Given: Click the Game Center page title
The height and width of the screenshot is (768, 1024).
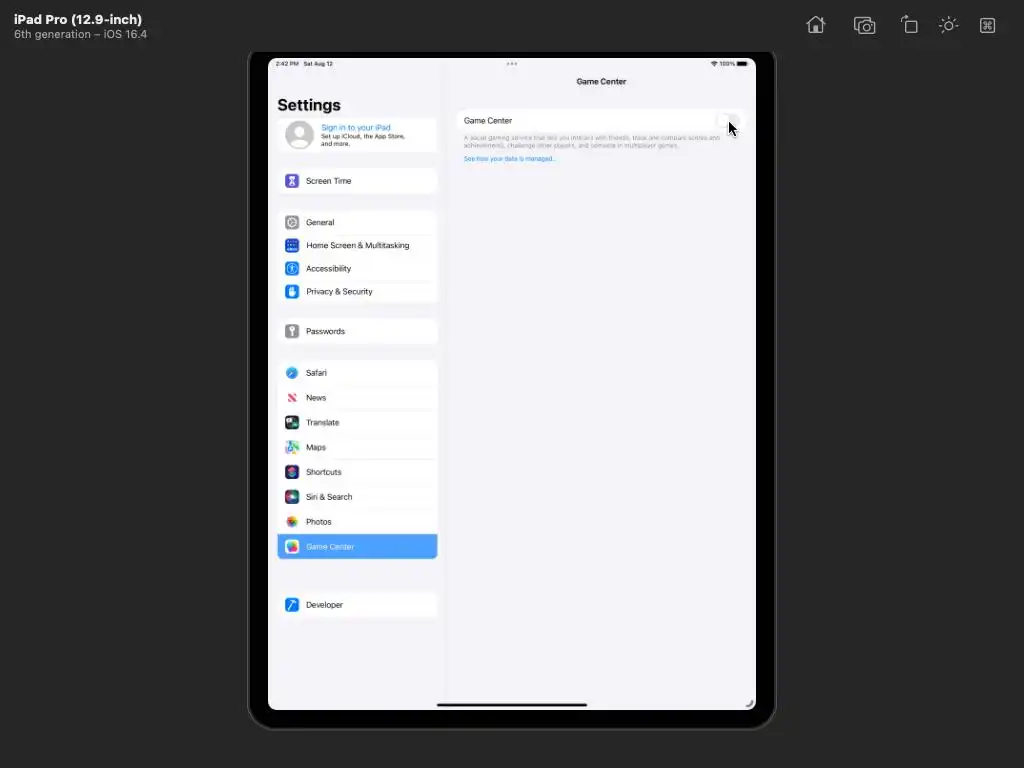Looking at the screenshot, I should coord(601,82).
